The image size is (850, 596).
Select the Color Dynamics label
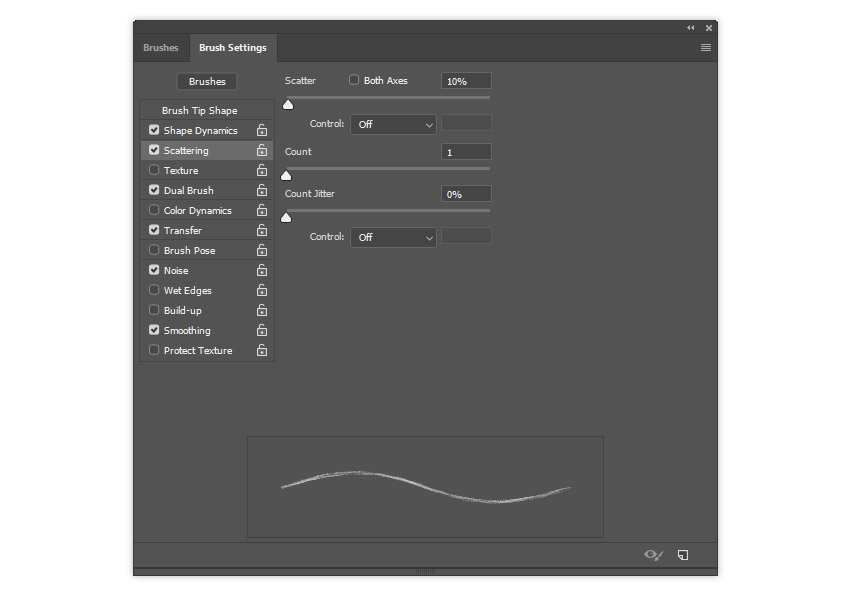coord(197,210)
